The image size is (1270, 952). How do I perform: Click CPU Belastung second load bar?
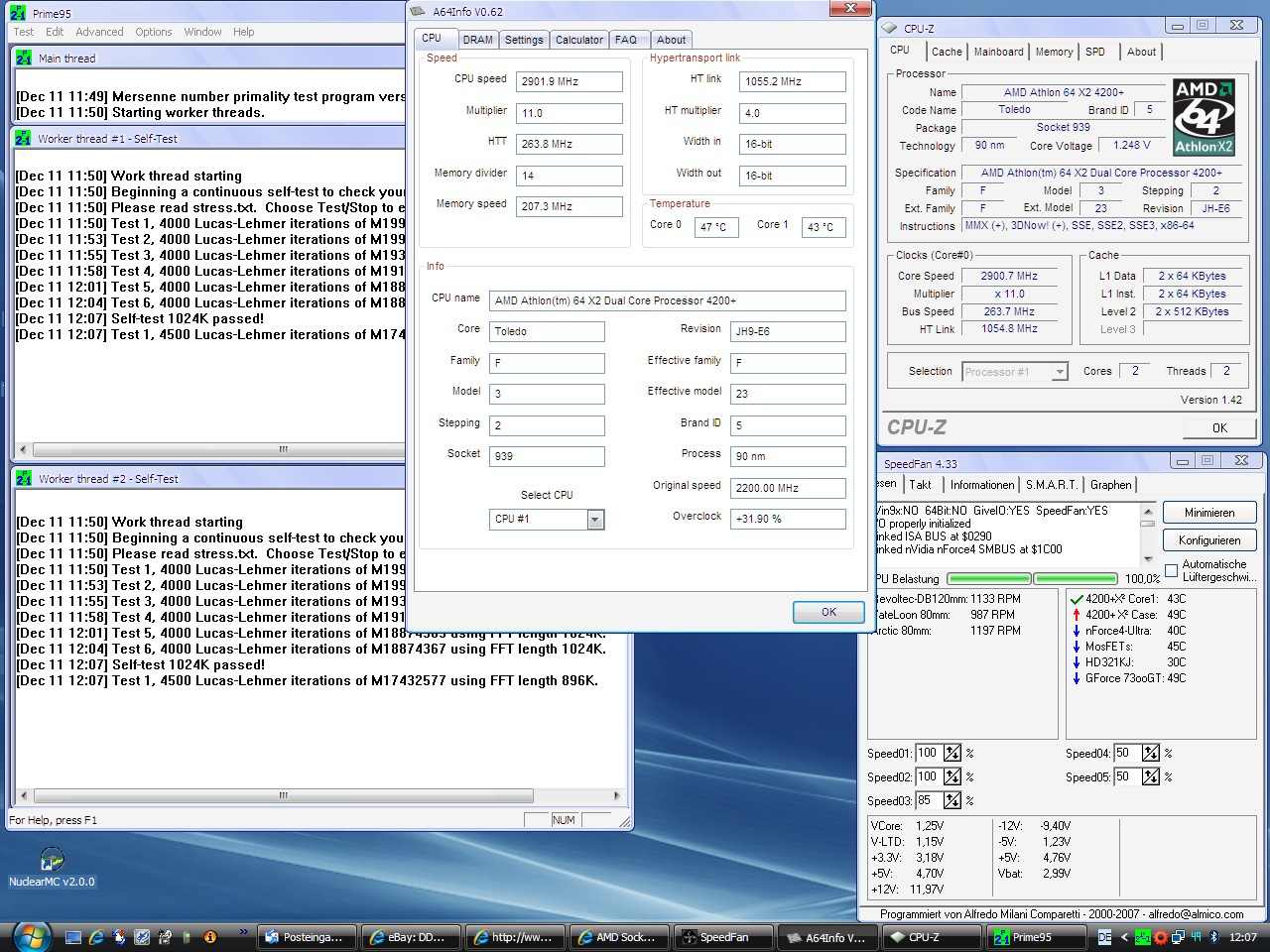(x=1076, y=578)
